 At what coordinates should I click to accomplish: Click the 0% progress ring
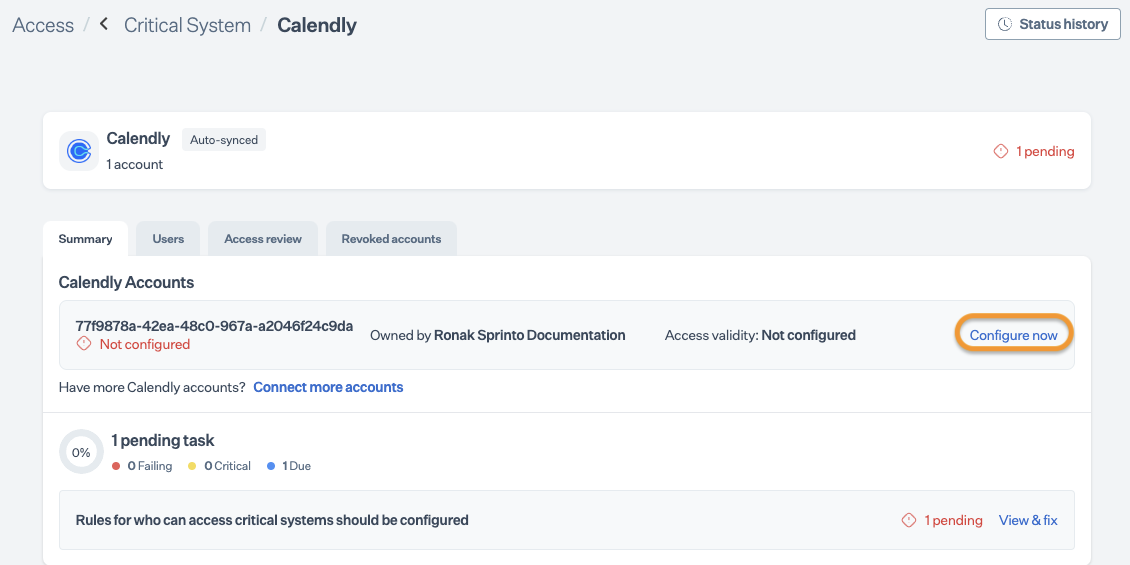(x=81, y=453)
